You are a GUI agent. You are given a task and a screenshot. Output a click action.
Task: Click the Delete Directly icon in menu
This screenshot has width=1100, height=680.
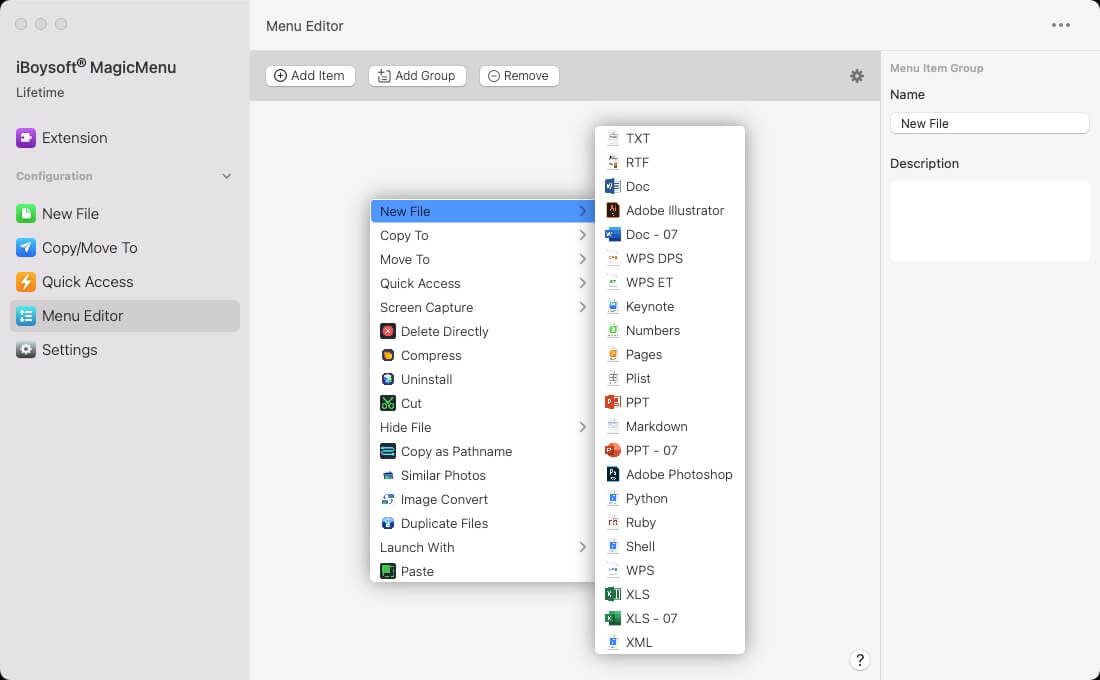[x=388, y=331]
